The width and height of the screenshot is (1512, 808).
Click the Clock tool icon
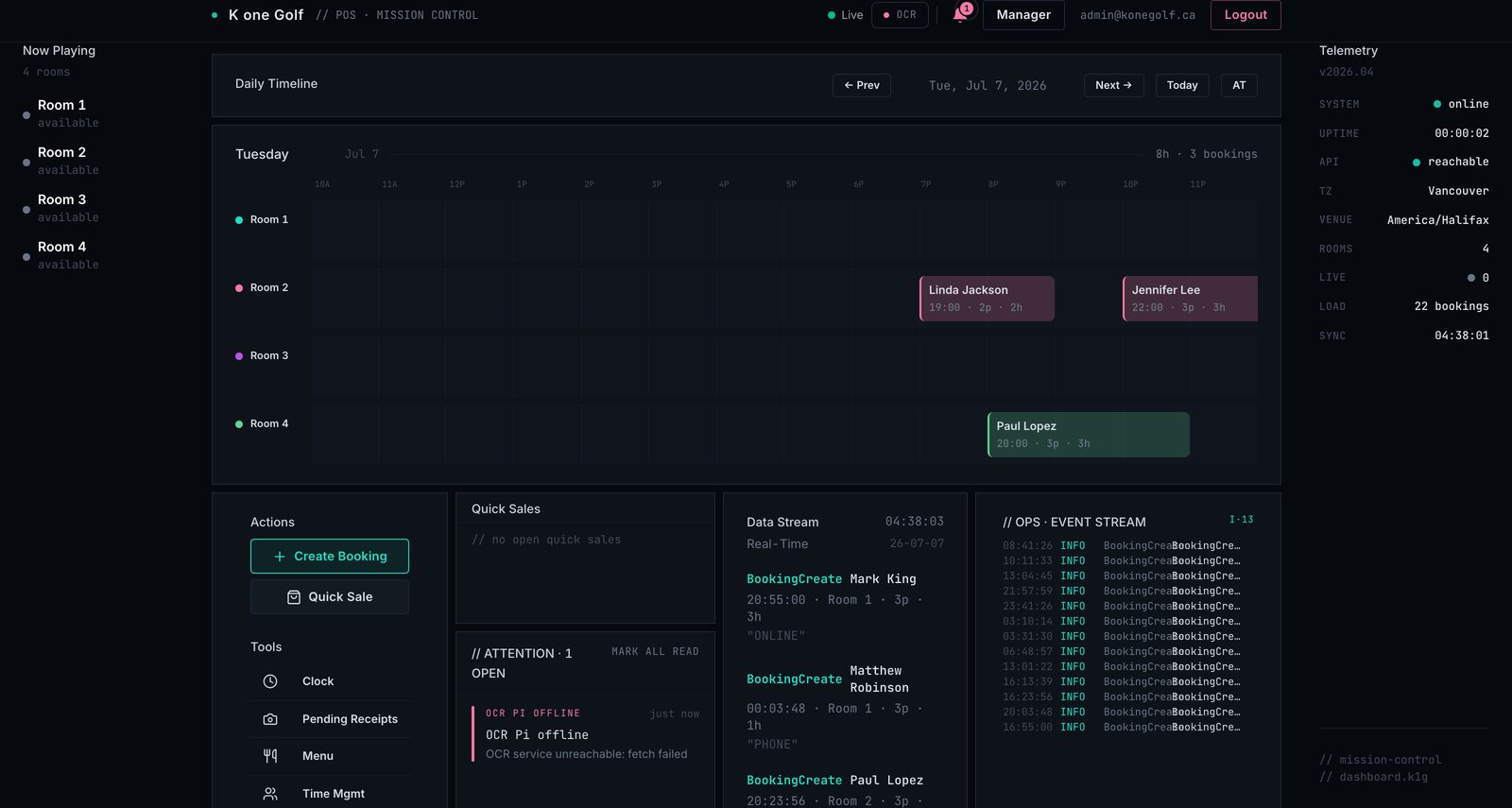click(270, 681)
